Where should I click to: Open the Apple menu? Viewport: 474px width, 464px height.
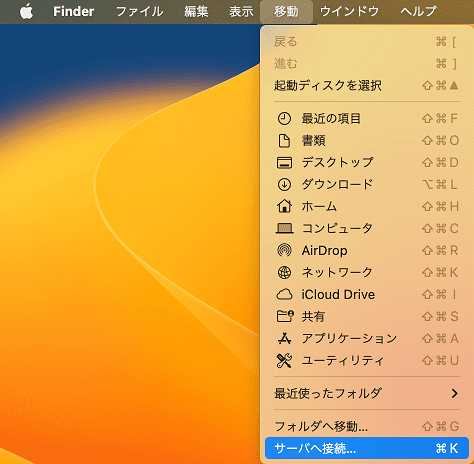(x=26, y=12)
